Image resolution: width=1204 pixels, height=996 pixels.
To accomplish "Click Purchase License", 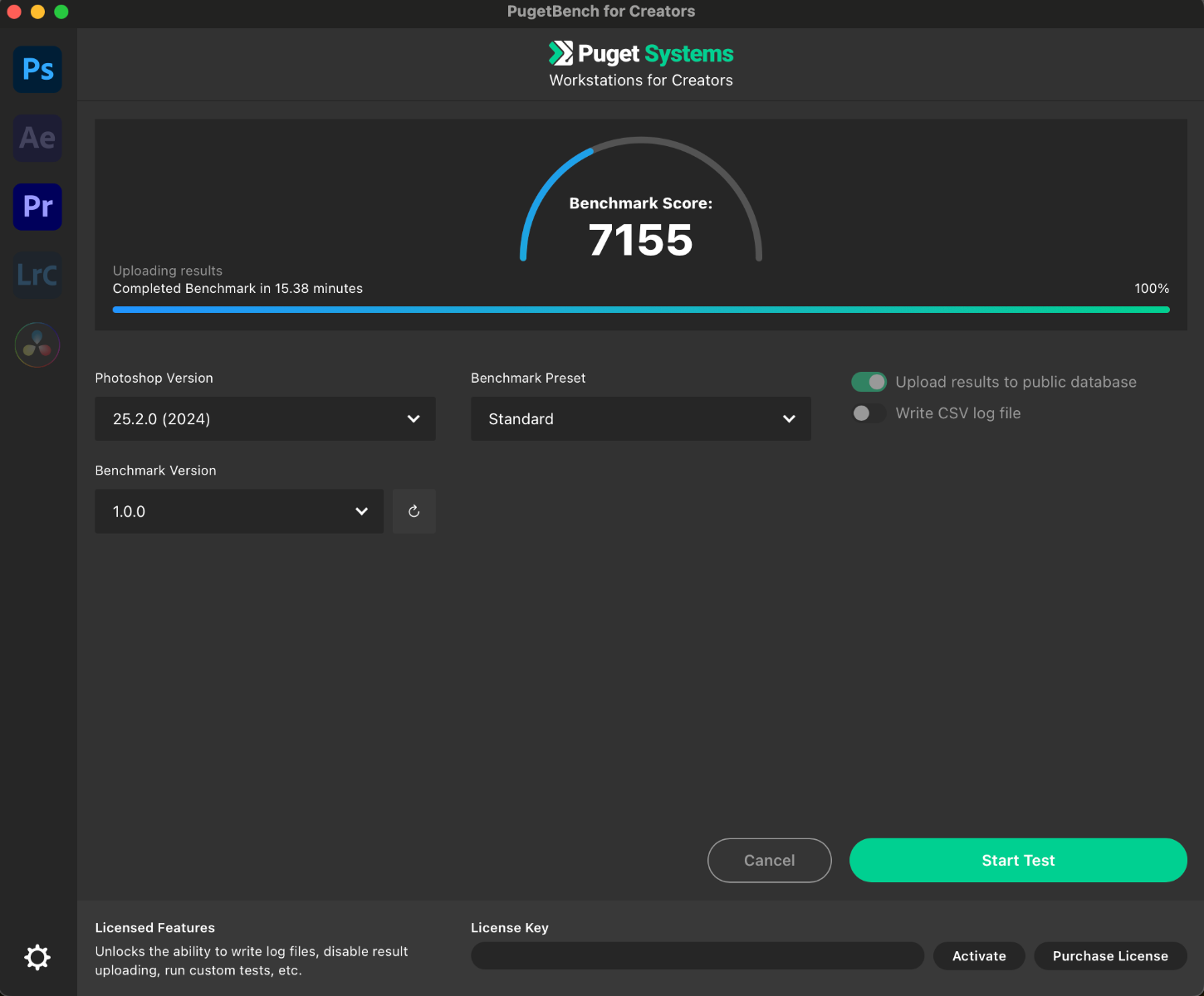I will point(1110,956).
